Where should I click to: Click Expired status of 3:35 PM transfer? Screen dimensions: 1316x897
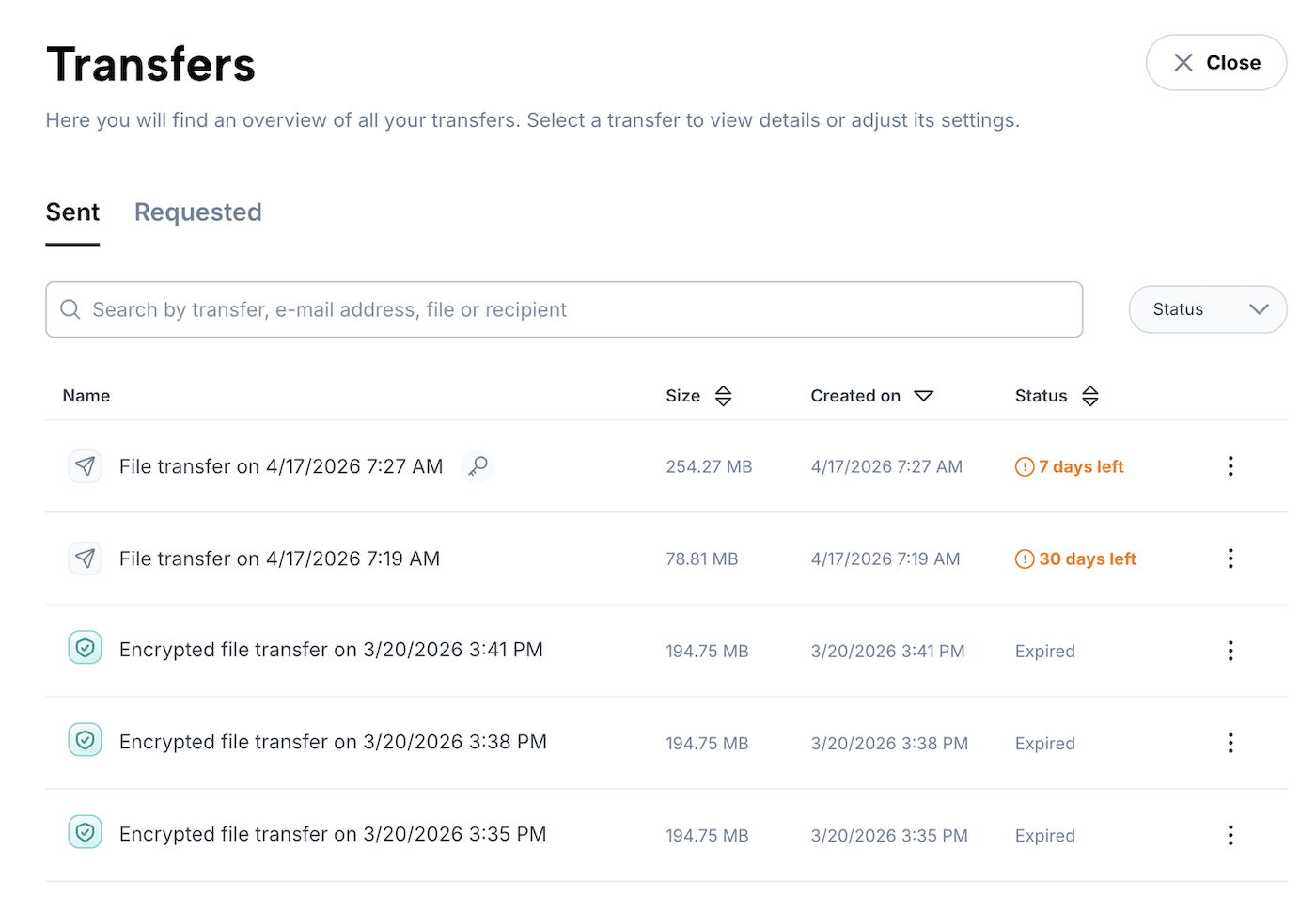pos(1045,835)
